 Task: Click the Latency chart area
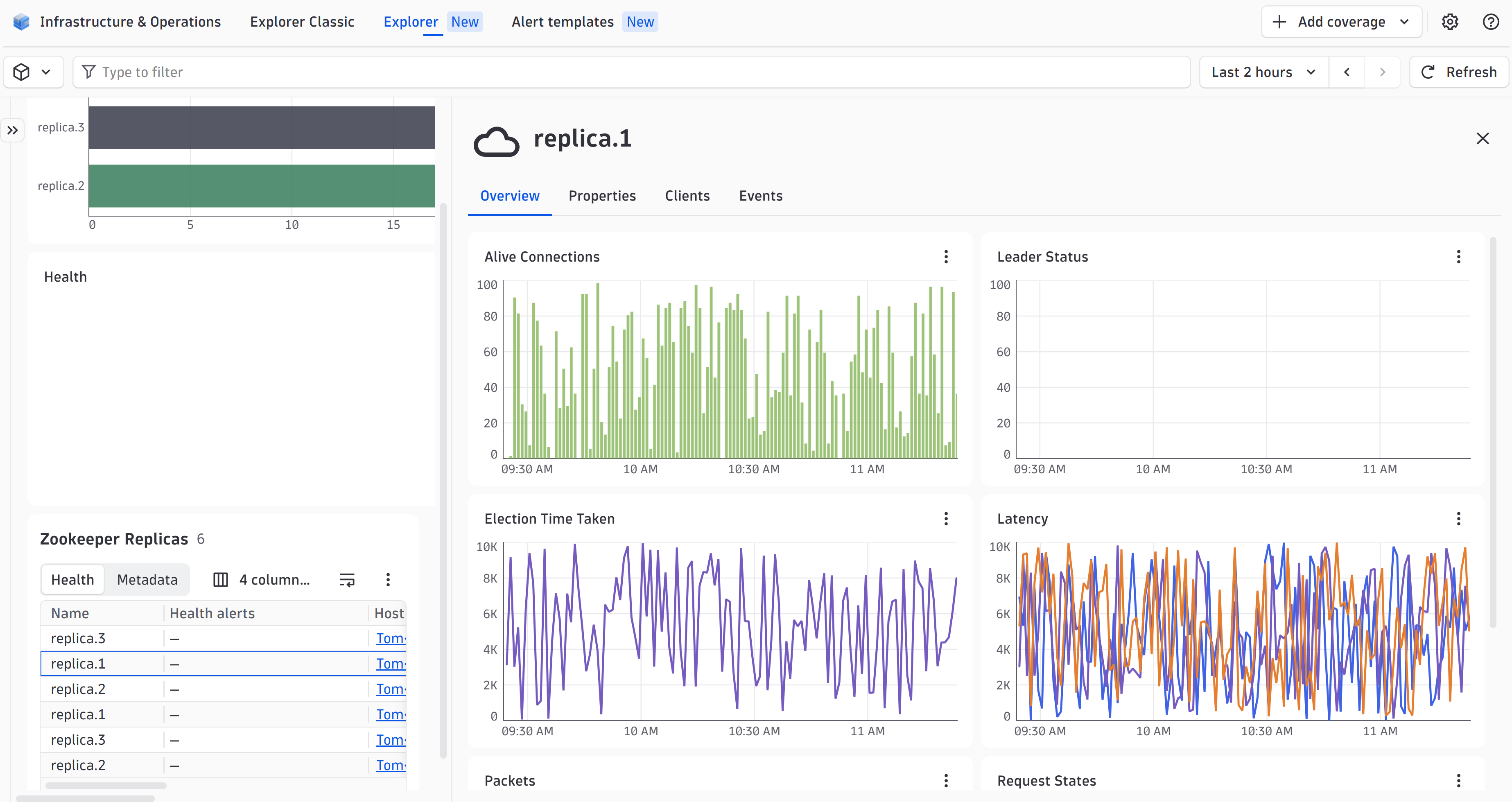1243,632
